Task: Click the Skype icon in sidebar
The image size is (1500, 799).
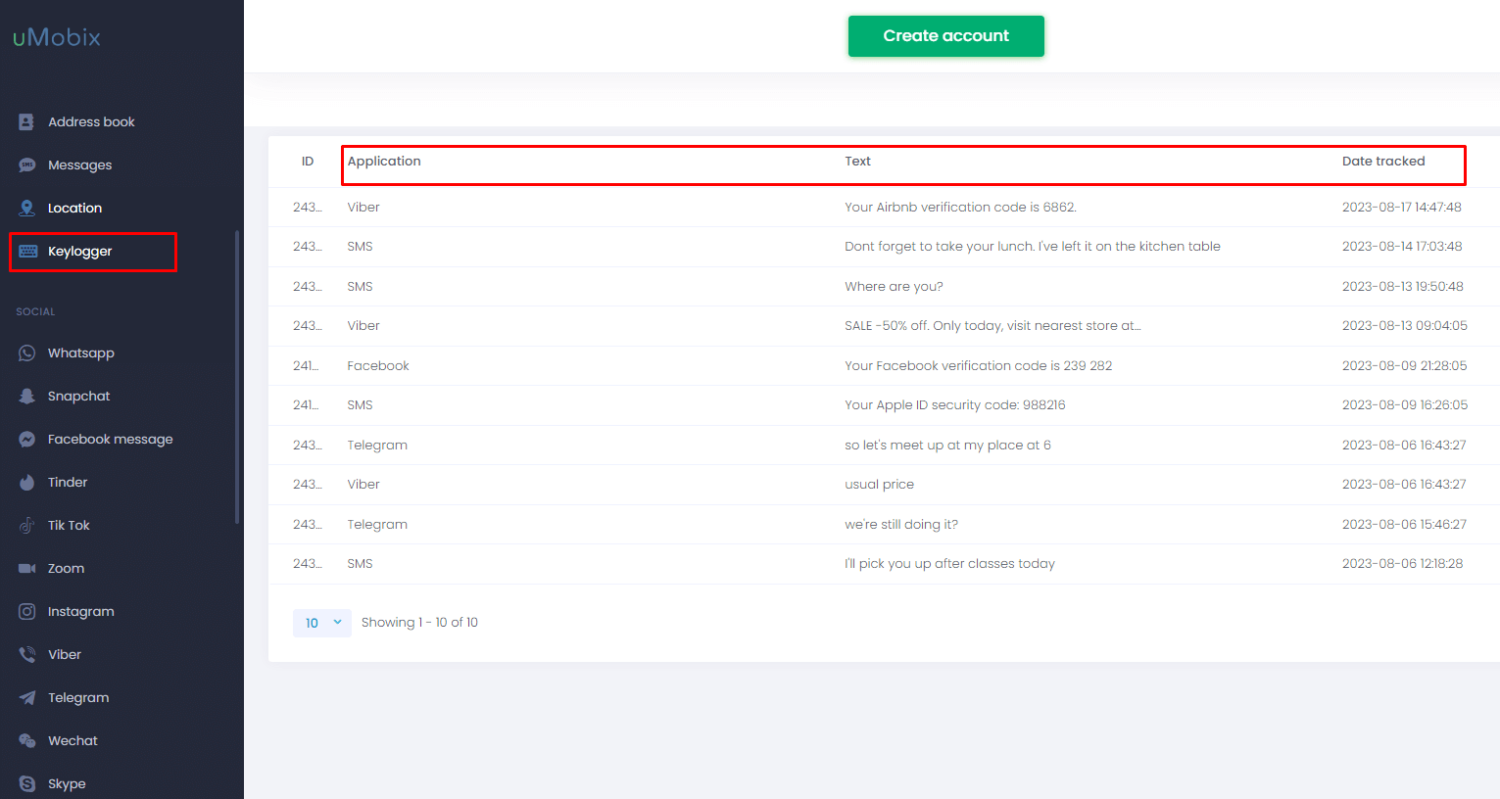Action: point(27,784)
